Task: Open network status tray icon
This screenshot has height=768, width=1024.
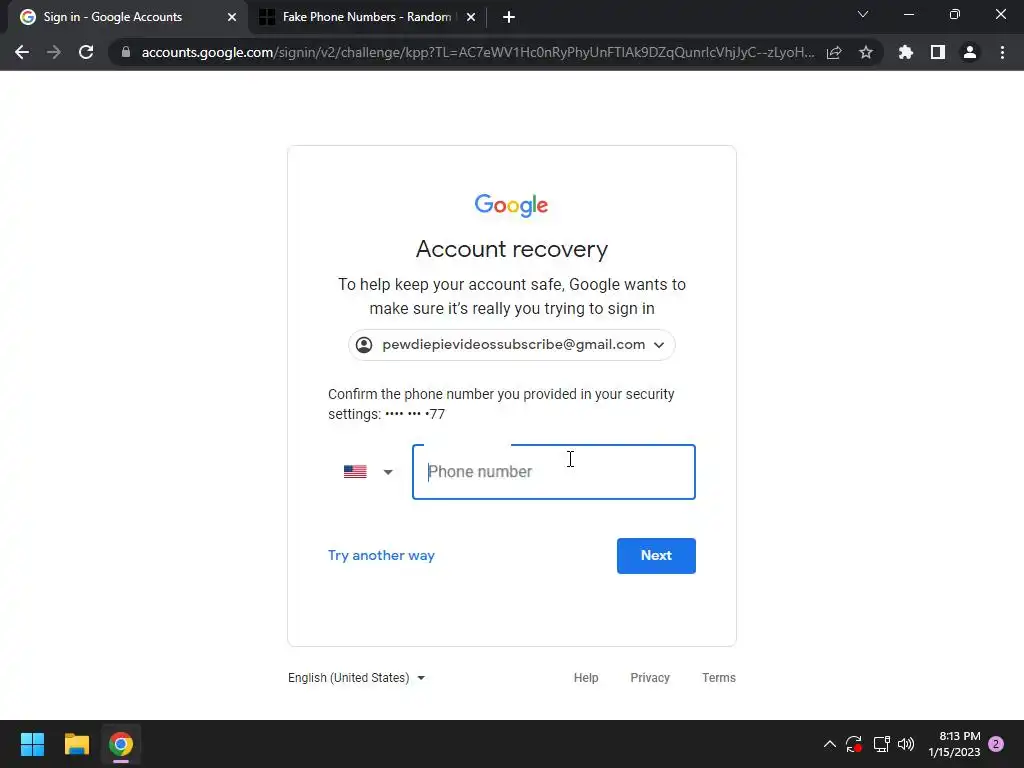Action: 881,744
